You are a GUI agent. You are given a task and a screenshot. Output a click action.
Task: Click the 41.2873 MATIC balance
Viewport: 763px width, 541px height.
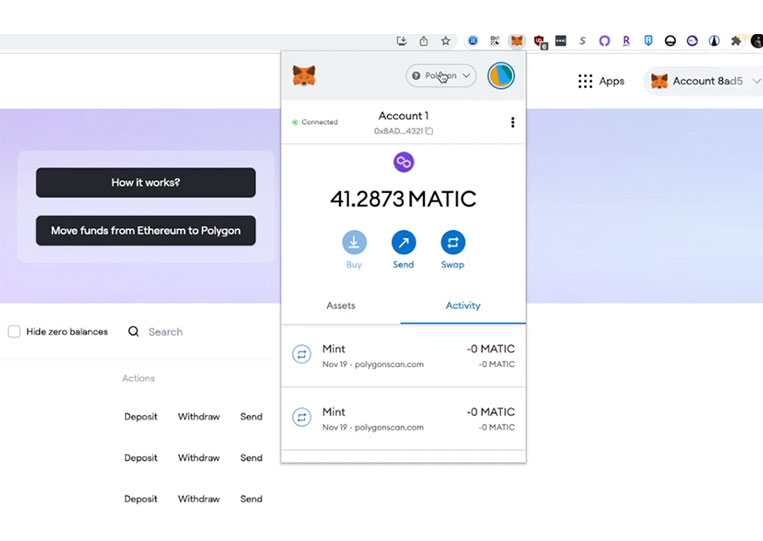403,198
